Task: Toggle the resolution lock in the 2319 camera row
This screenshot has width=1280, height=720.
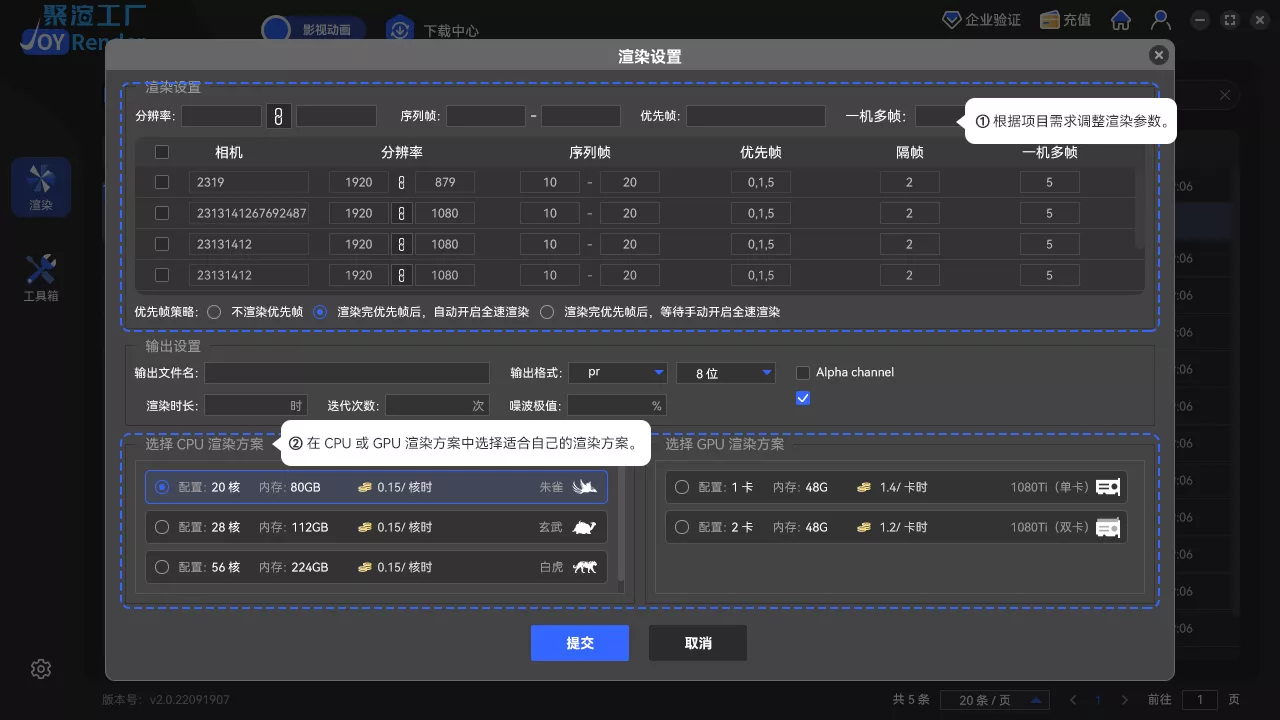Action: point(402,182)
